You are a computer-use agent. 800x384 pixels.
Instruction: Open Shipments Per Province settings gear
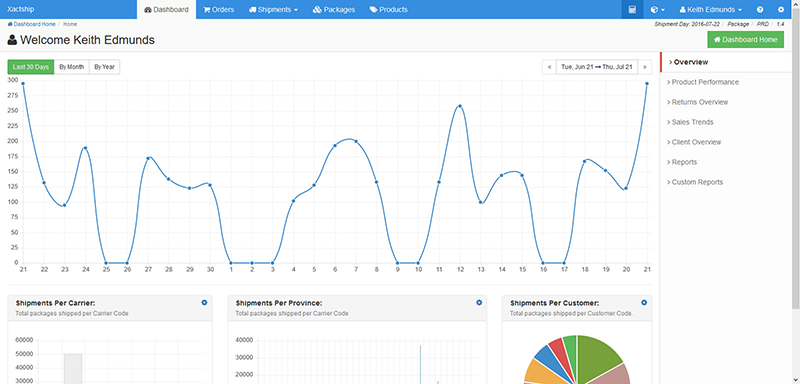479,302
